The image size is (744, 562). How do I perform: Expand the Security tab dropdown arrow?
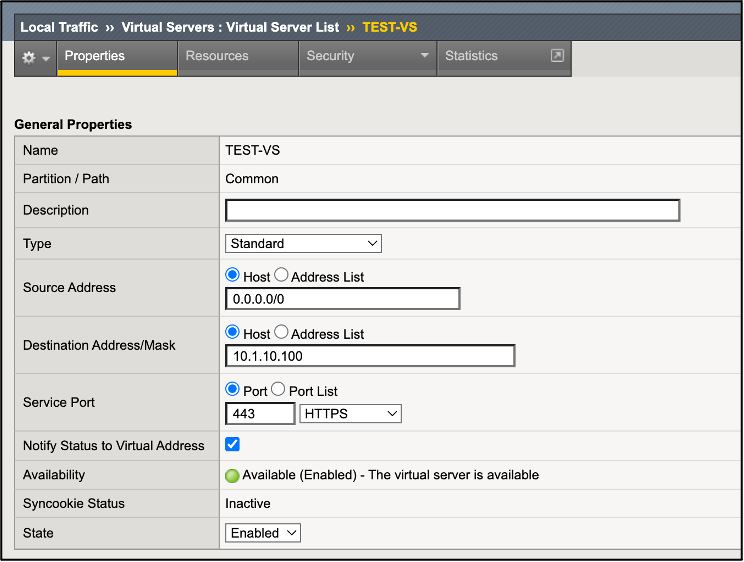tap(424, 56)
